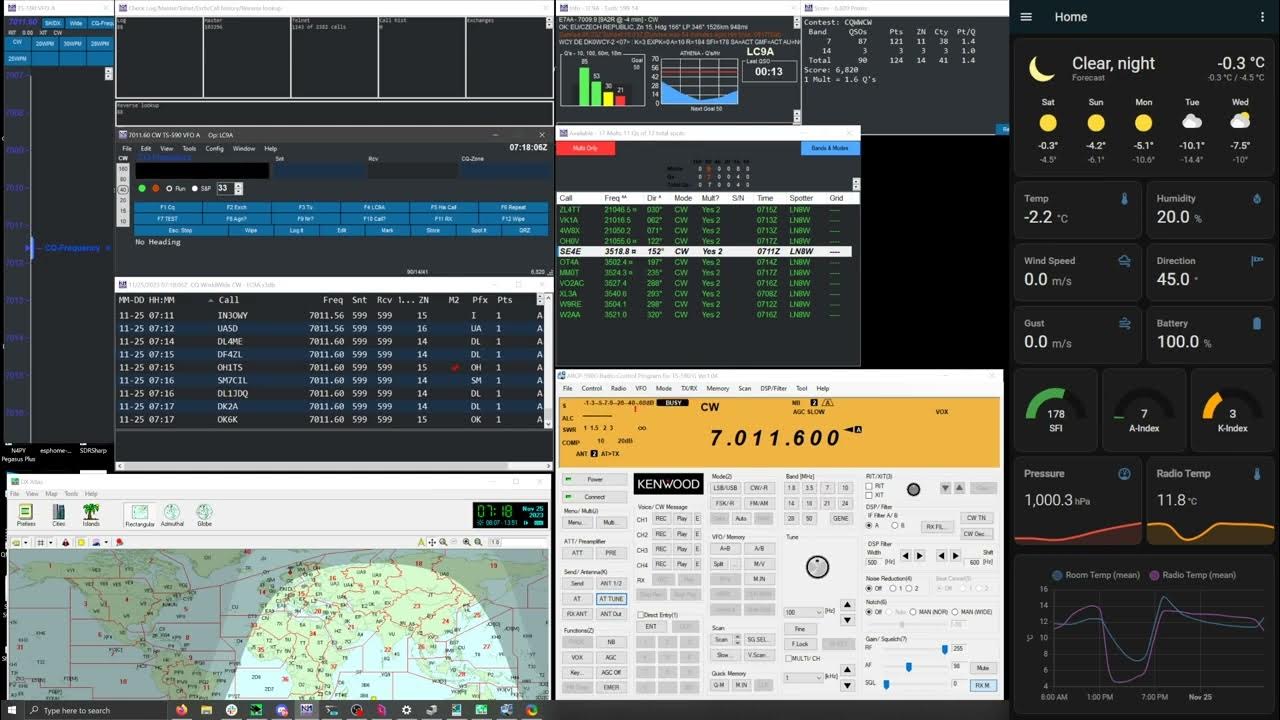This screenshot has height=720, width=1280.
Task: Enable the RIT checkbox in ARCP
Action: tap(869, 486)
